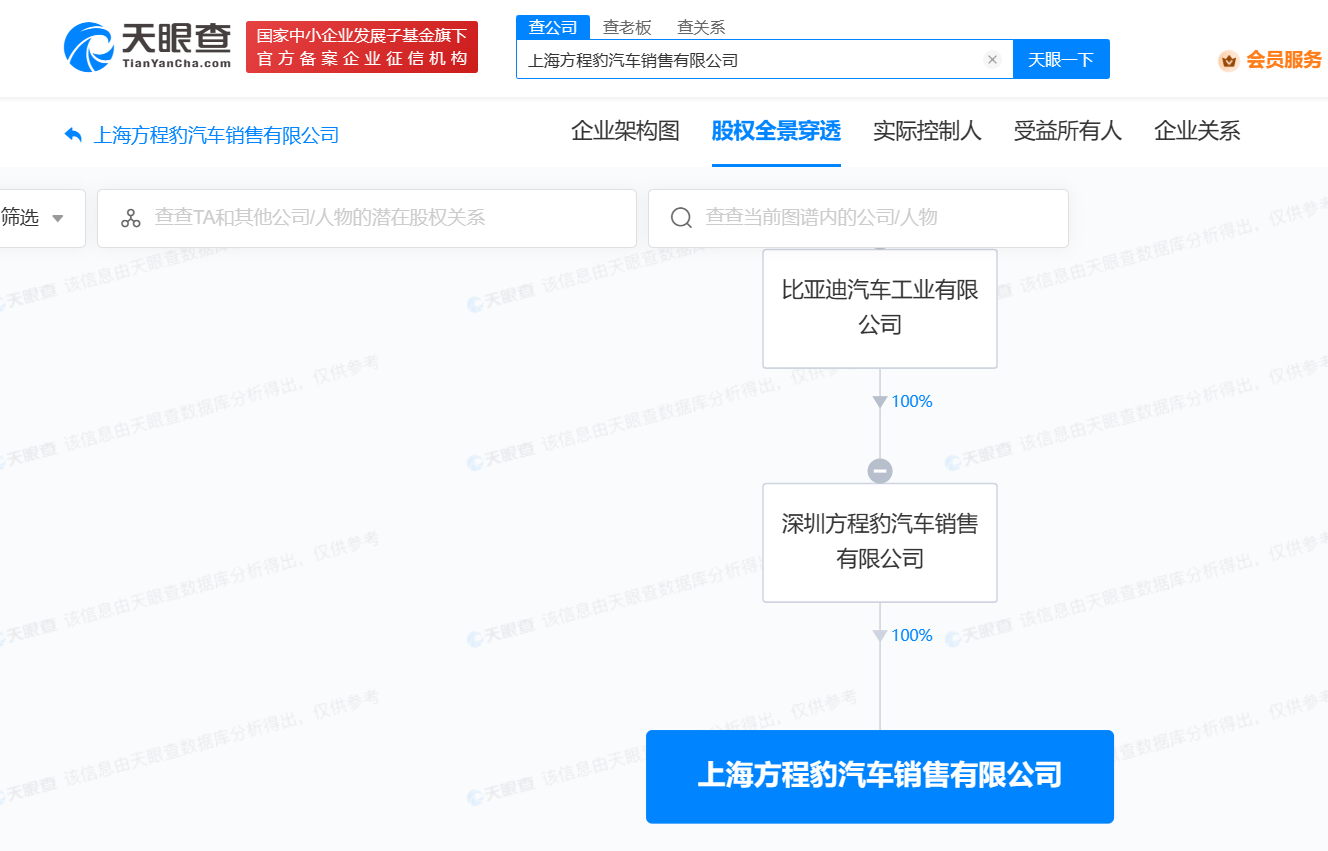Open the 受益所有人 tab

(x=1067, y=131)
